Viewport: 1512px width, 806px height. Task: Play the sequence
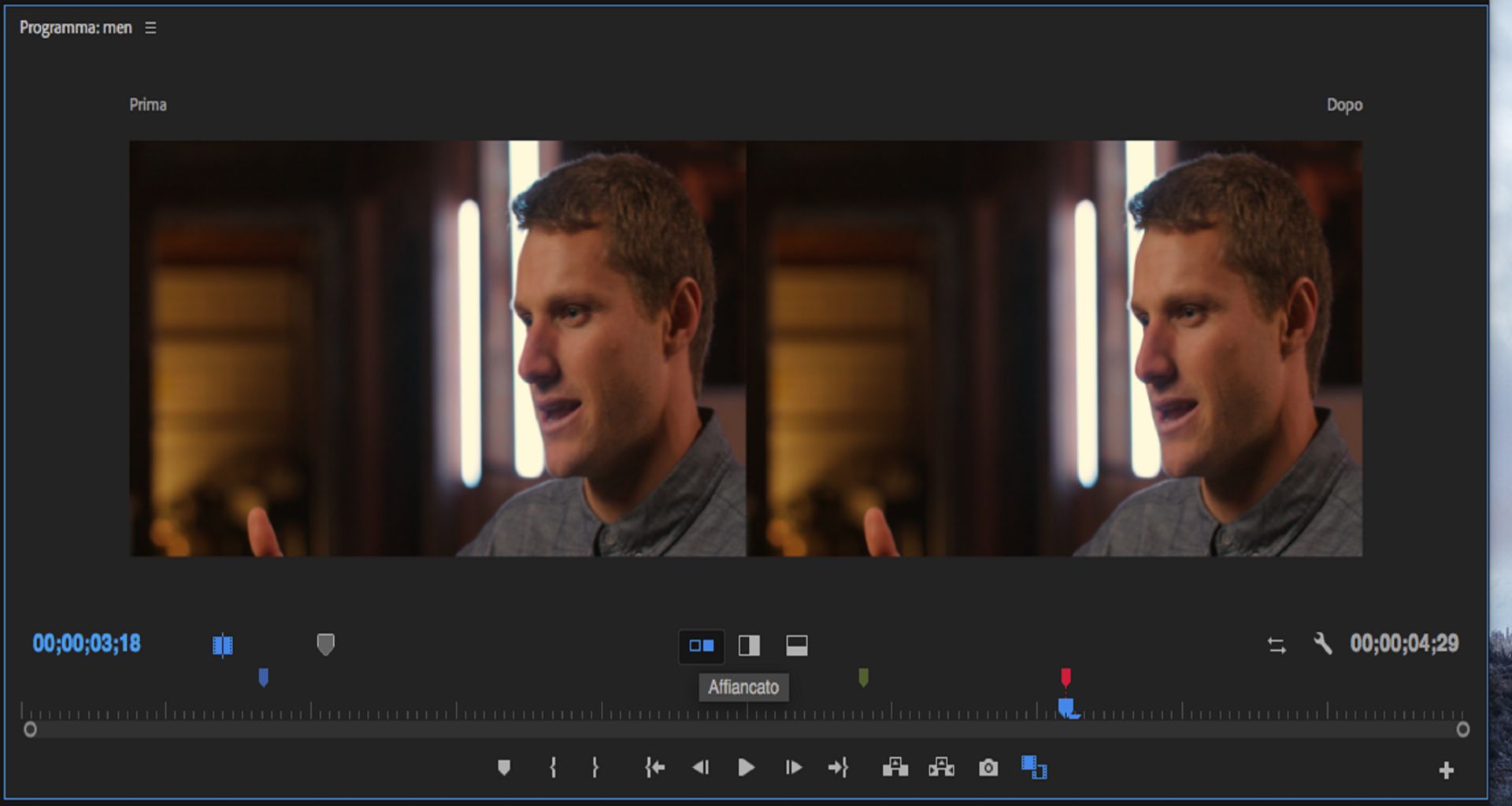point(746,767)
